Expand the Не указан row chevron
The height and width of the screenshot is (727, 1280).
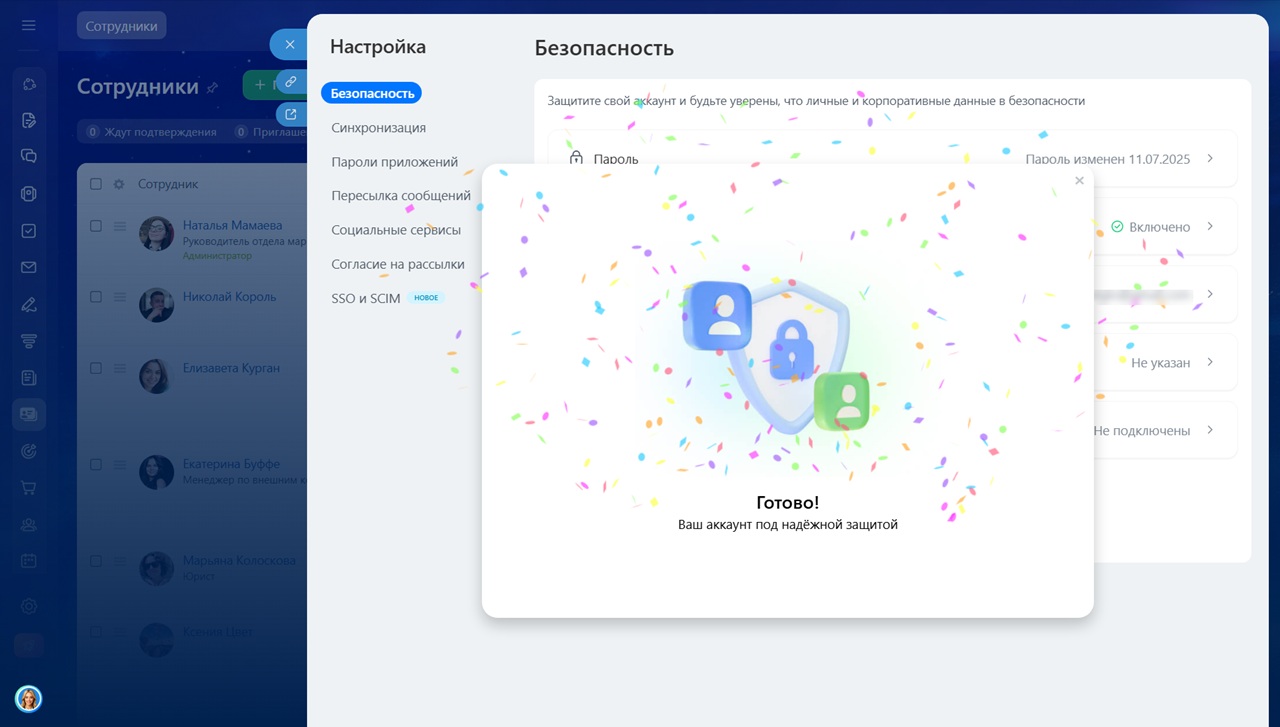tap(1210, 363)
